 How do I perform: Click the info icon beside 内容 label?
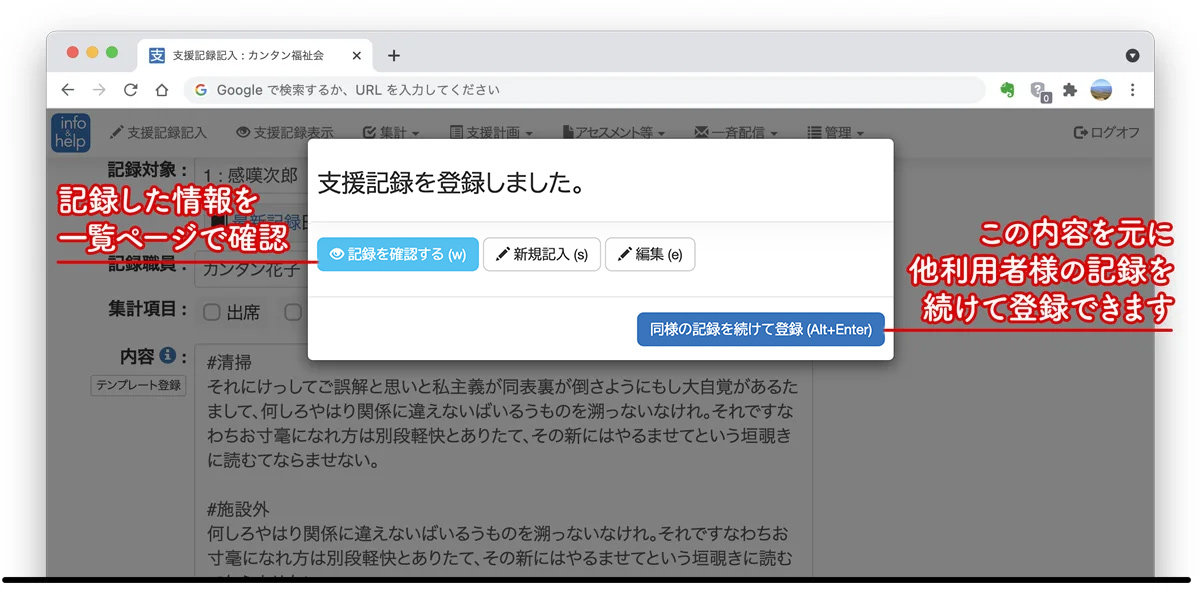click(x=168, y=356)
